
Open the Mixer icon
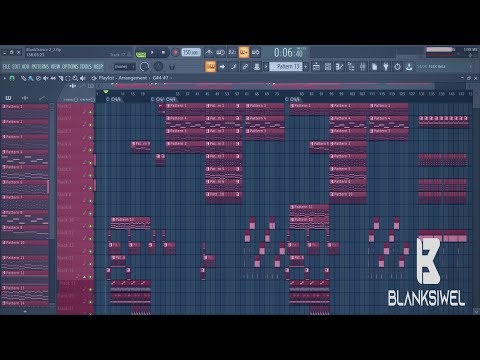(x=362, y=67)
